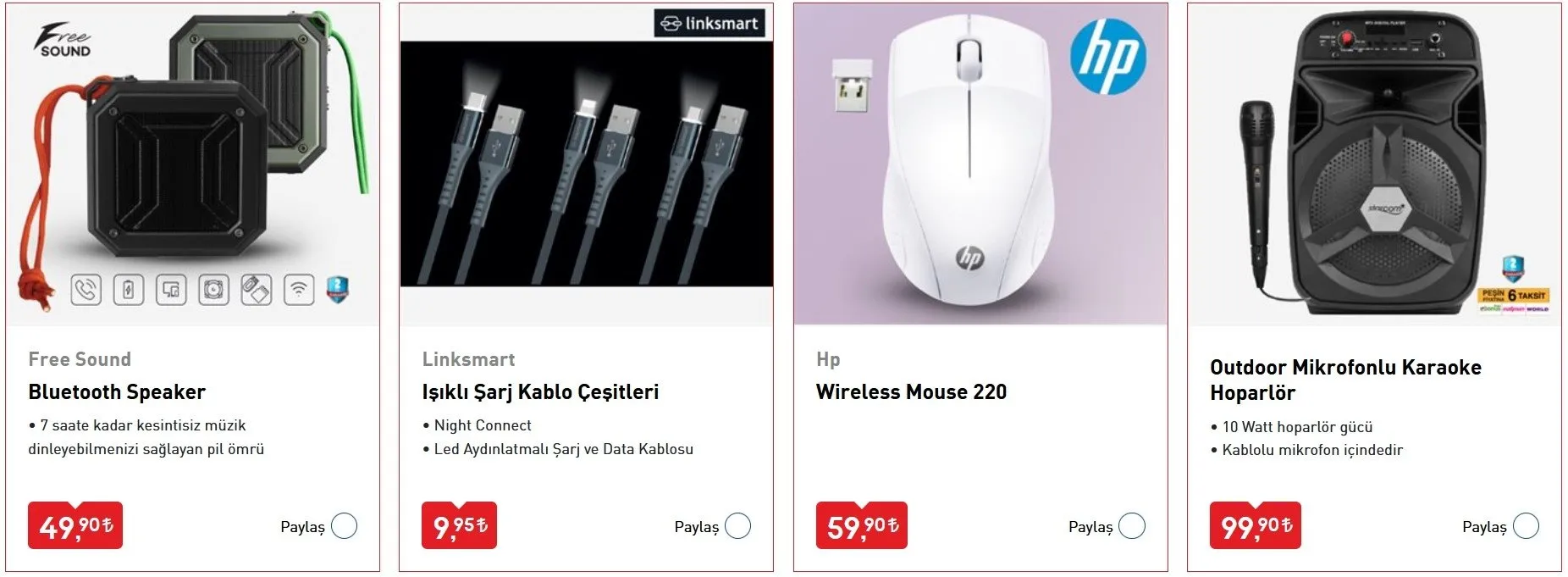Viewport: 1568px width, 577px height.
Task: Select Paylaş circle for Bluetooth Speaker
Action: tap(344, 526)
